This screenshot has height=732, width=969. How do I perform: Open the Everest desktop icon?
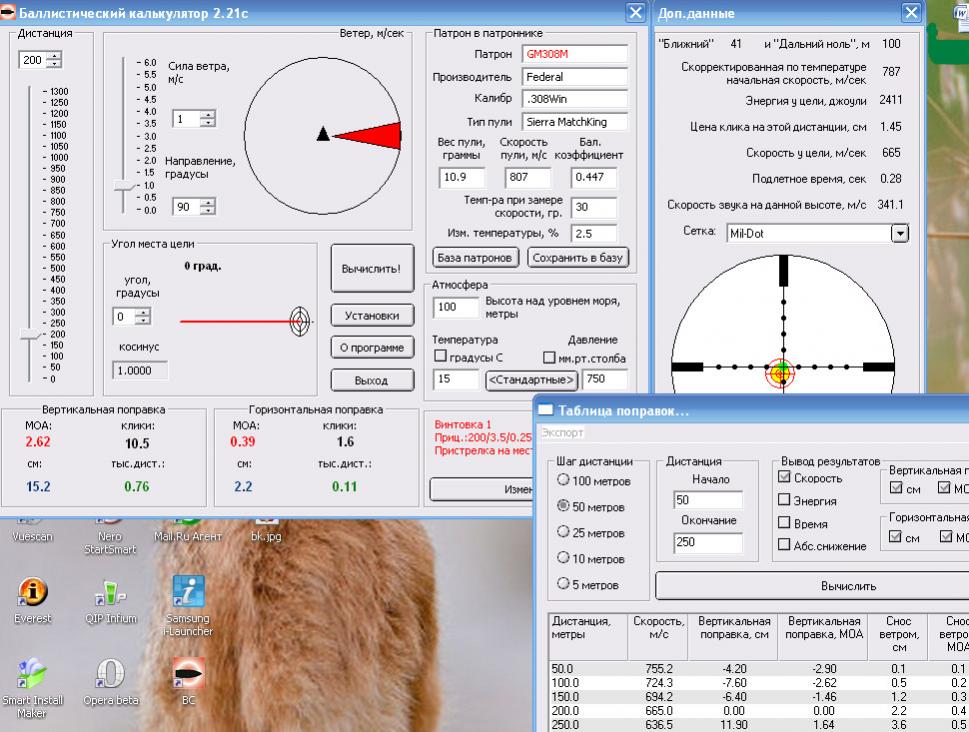(x=32, y=592)
